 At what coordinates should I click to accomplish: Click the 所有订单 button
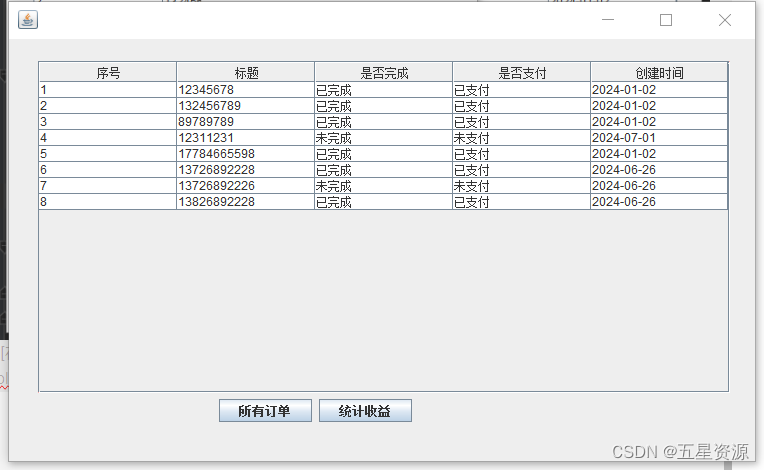[265, 411]
